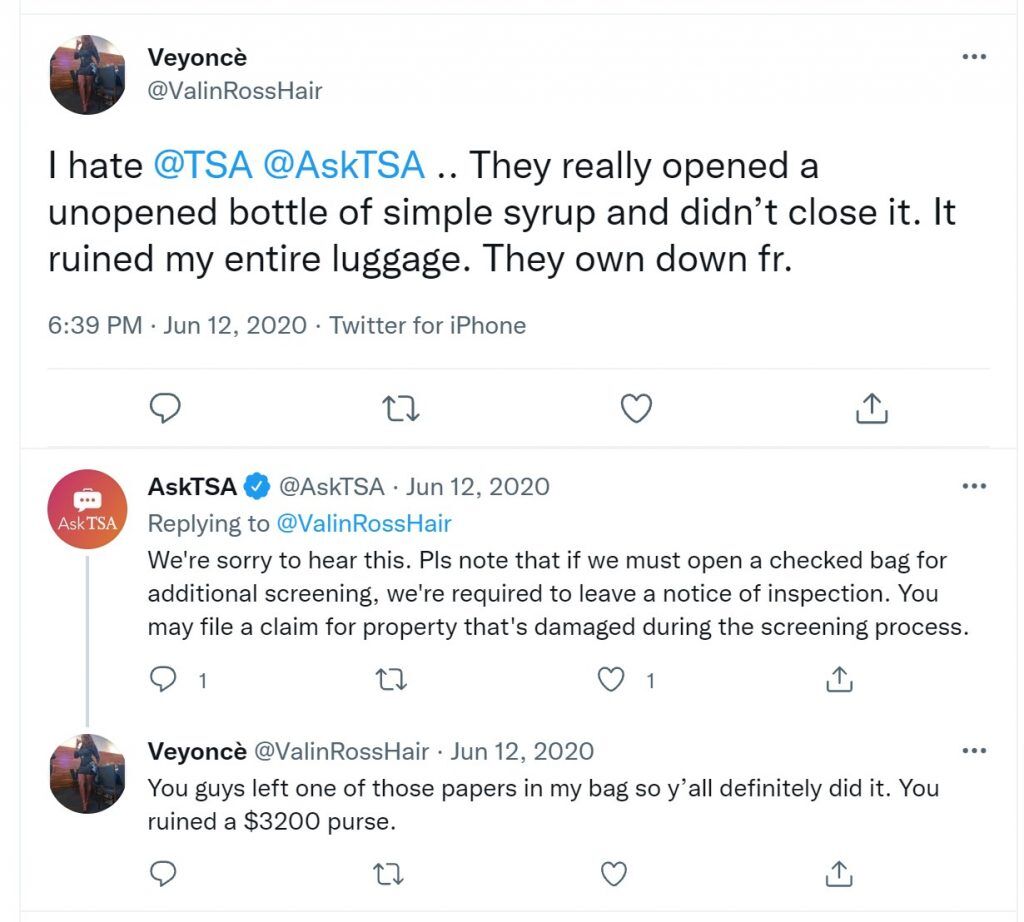Retweet the $3200 purse reply

[389, 874]
